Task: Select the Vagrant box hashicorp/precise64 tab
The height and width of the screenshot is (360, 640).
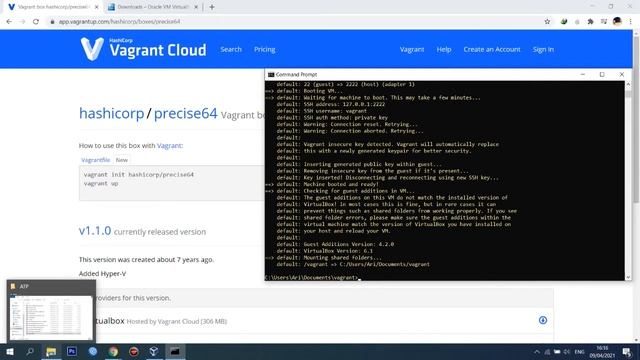Action: click(x=53, y=7)
